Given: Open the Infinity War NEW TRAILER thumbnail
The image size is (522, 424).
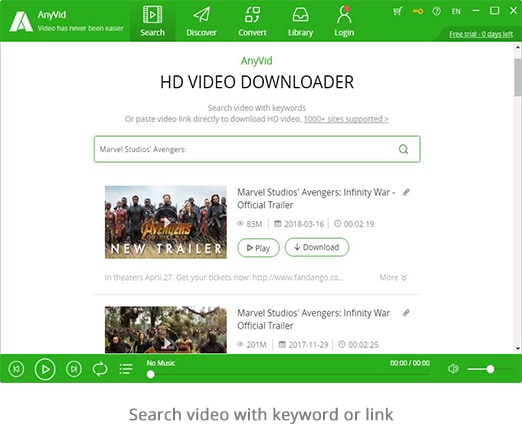Looking at the screenshot, I should [166, 222].
